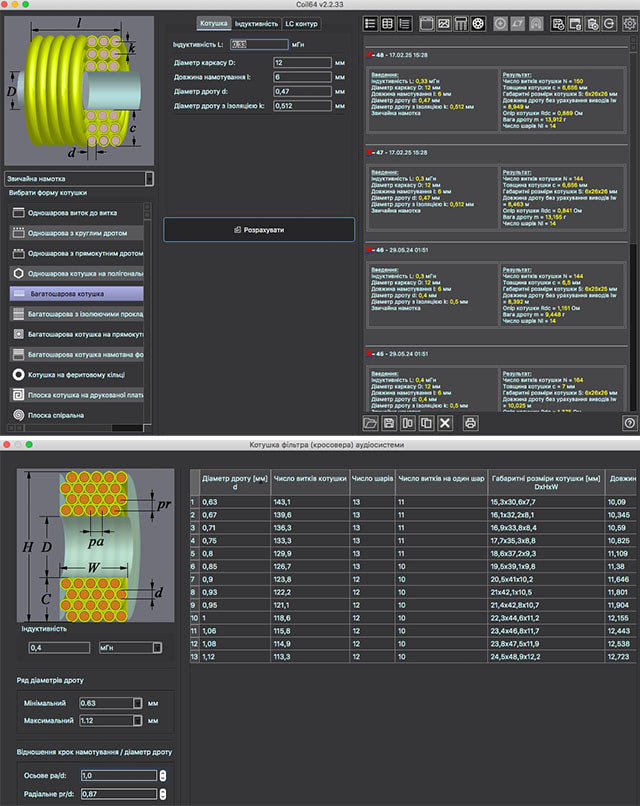Open help with the question mark icon

click(630, 423)
